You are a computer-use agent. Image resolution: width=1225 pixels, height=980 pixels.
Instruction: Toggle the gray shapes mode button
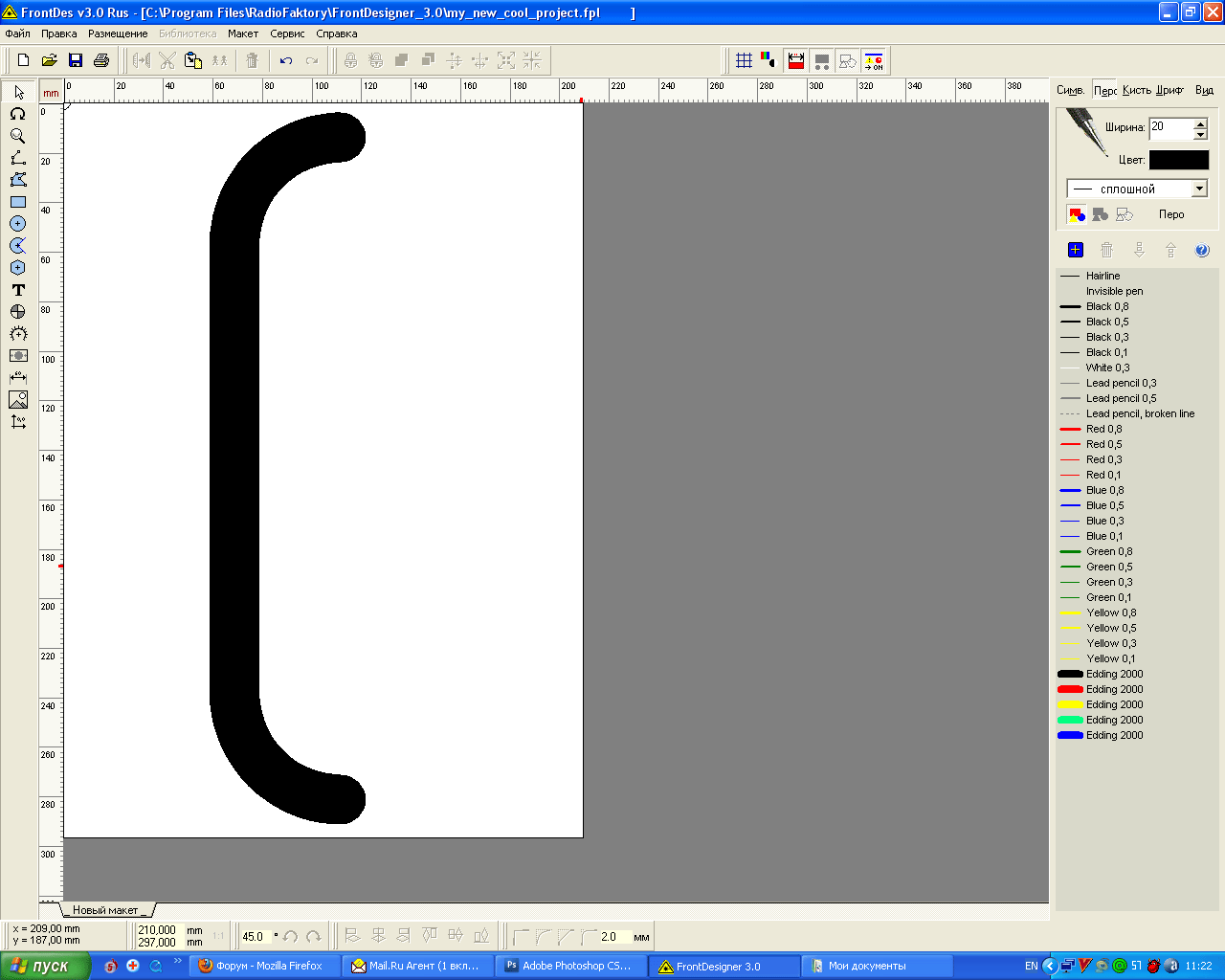1101,214
